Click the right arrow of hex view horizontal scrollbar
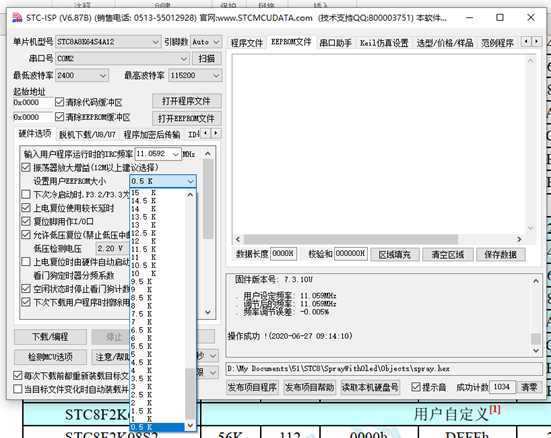 tap(519, 239)
